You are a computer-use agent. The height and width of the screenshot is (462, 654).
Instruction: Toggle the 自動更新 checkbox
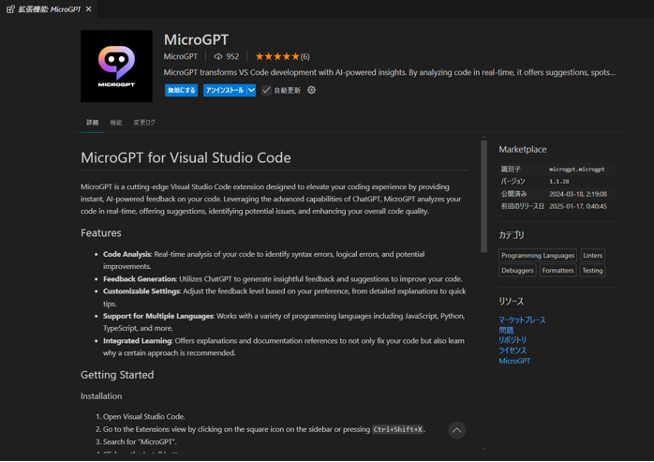point(266,90)
